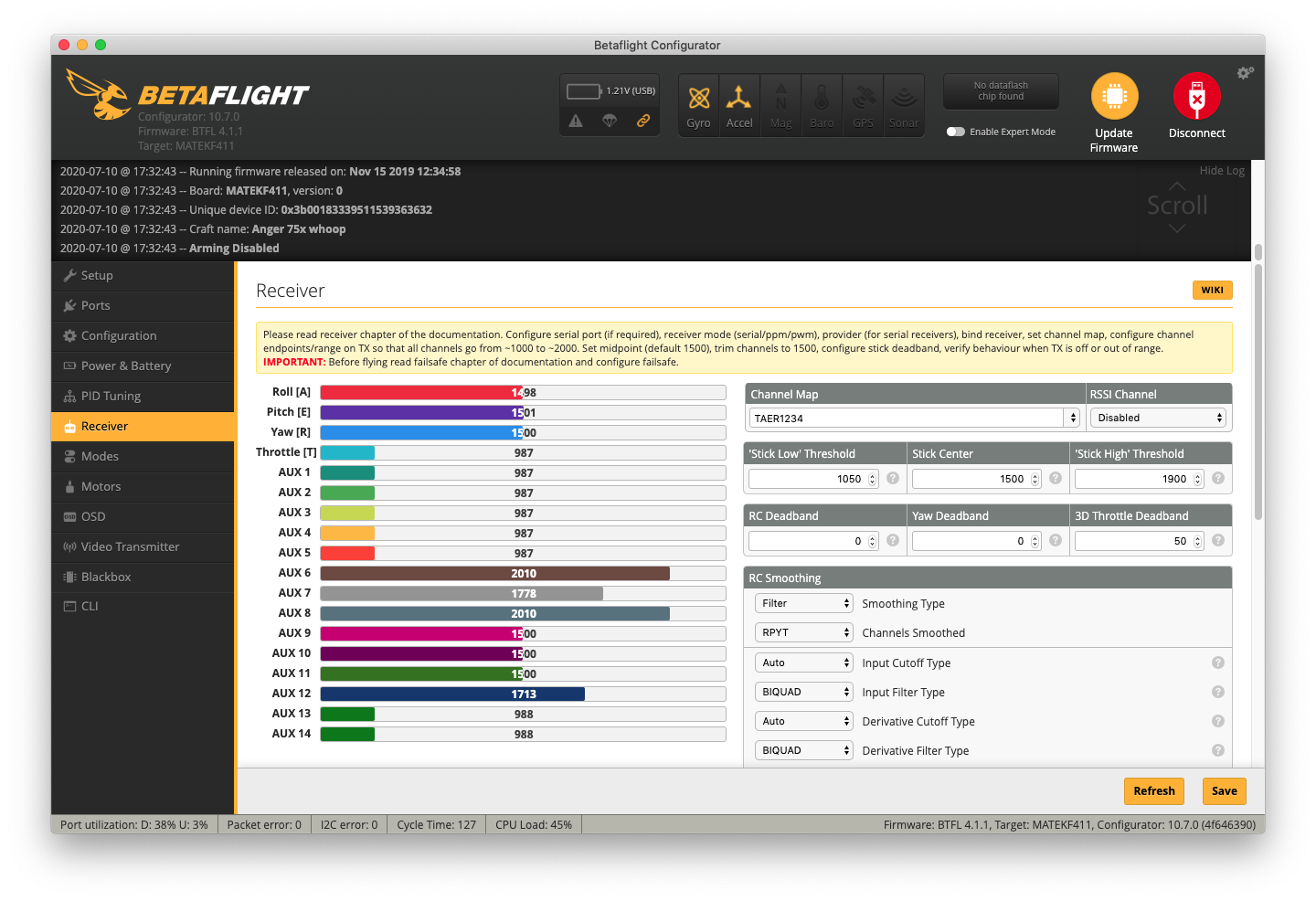Image resolution: width=1316 pixels, height=901 pixels.
Task: Click the AUX 6 channel bar
Action: [x=523, y=573]
